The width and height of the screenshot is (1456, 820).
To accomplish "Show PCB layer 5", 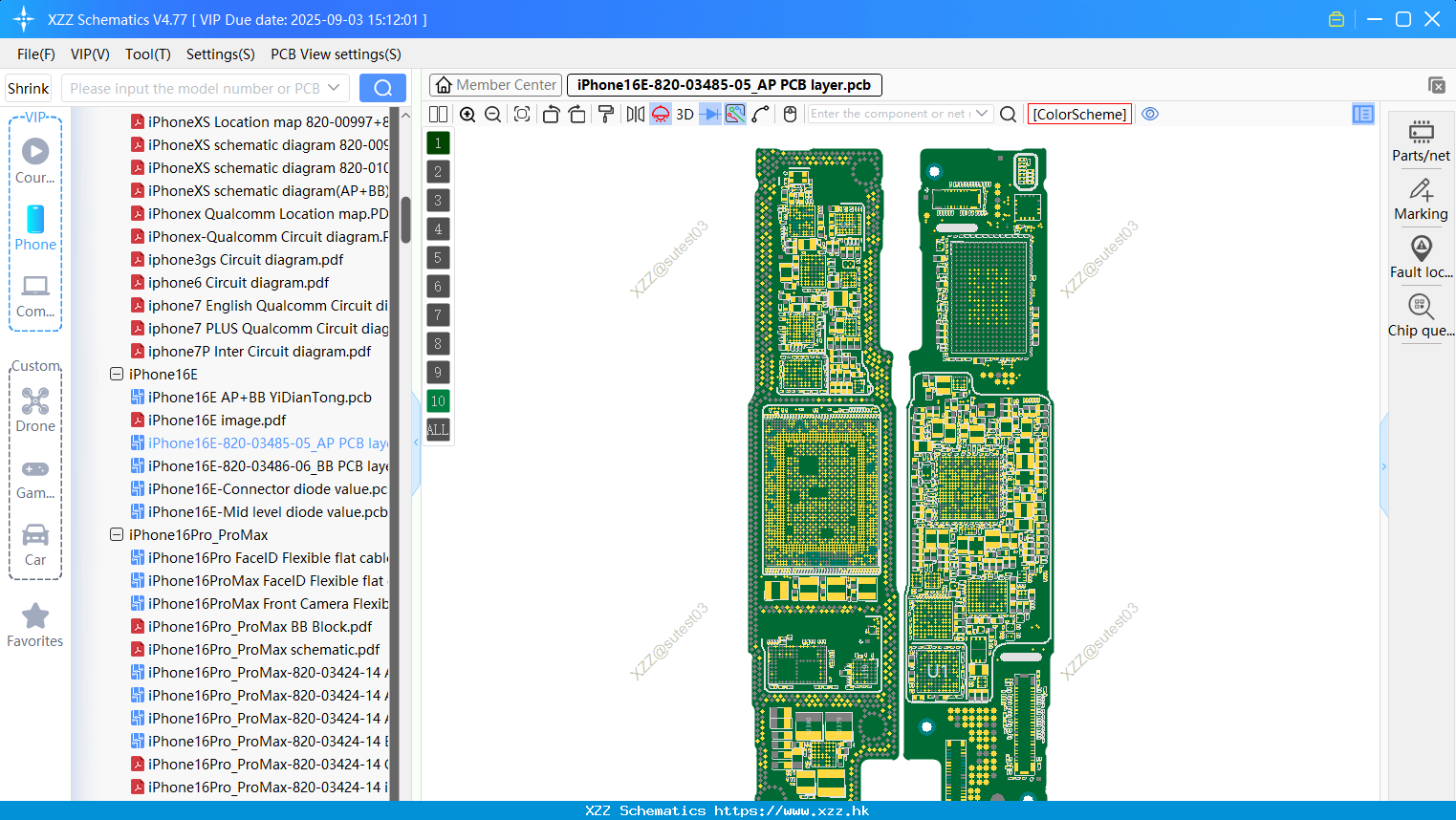I will [438, 257].
